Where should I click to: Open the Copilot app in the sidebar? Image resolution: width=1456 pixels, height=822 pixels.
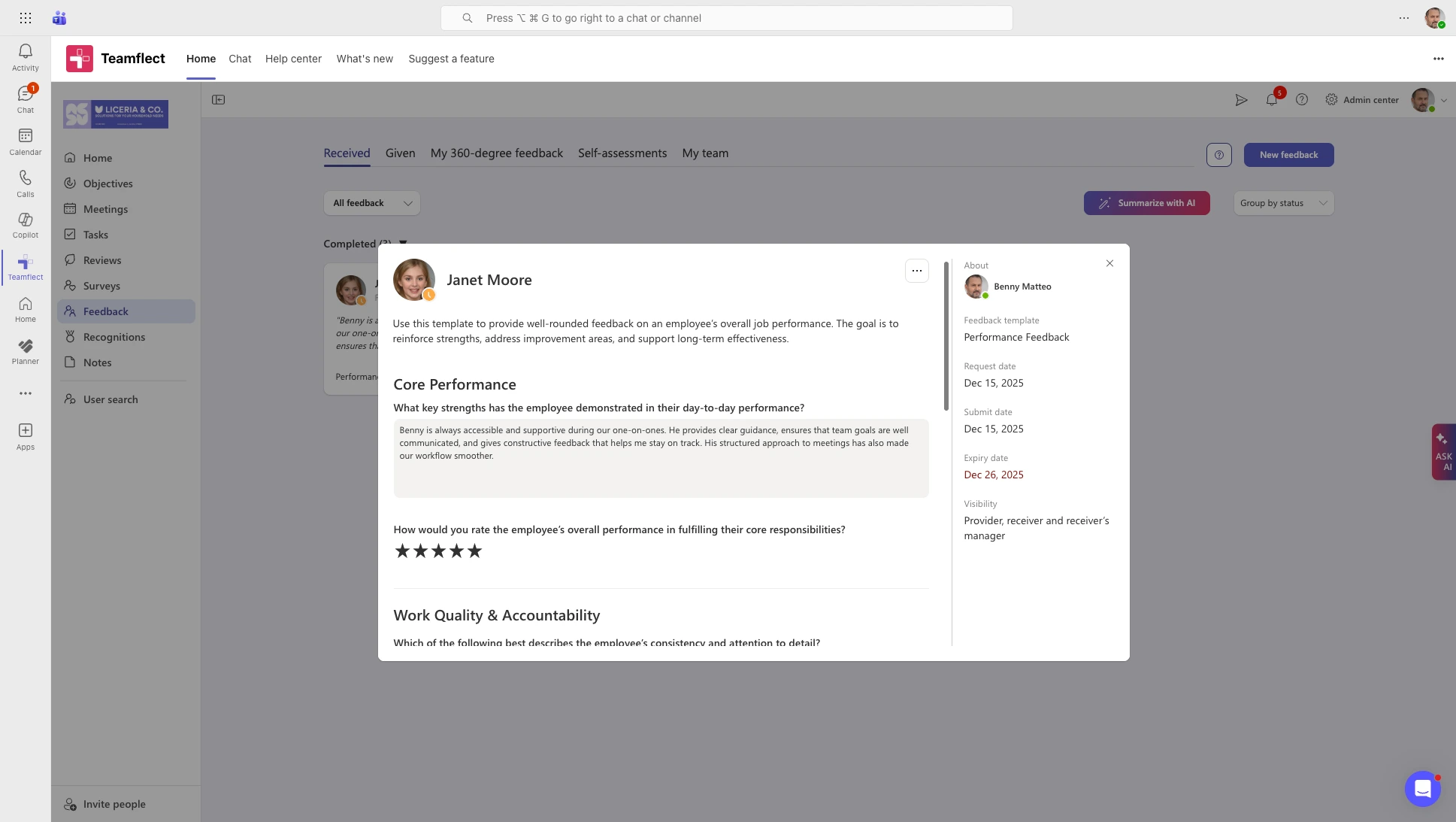pos(26,224)
